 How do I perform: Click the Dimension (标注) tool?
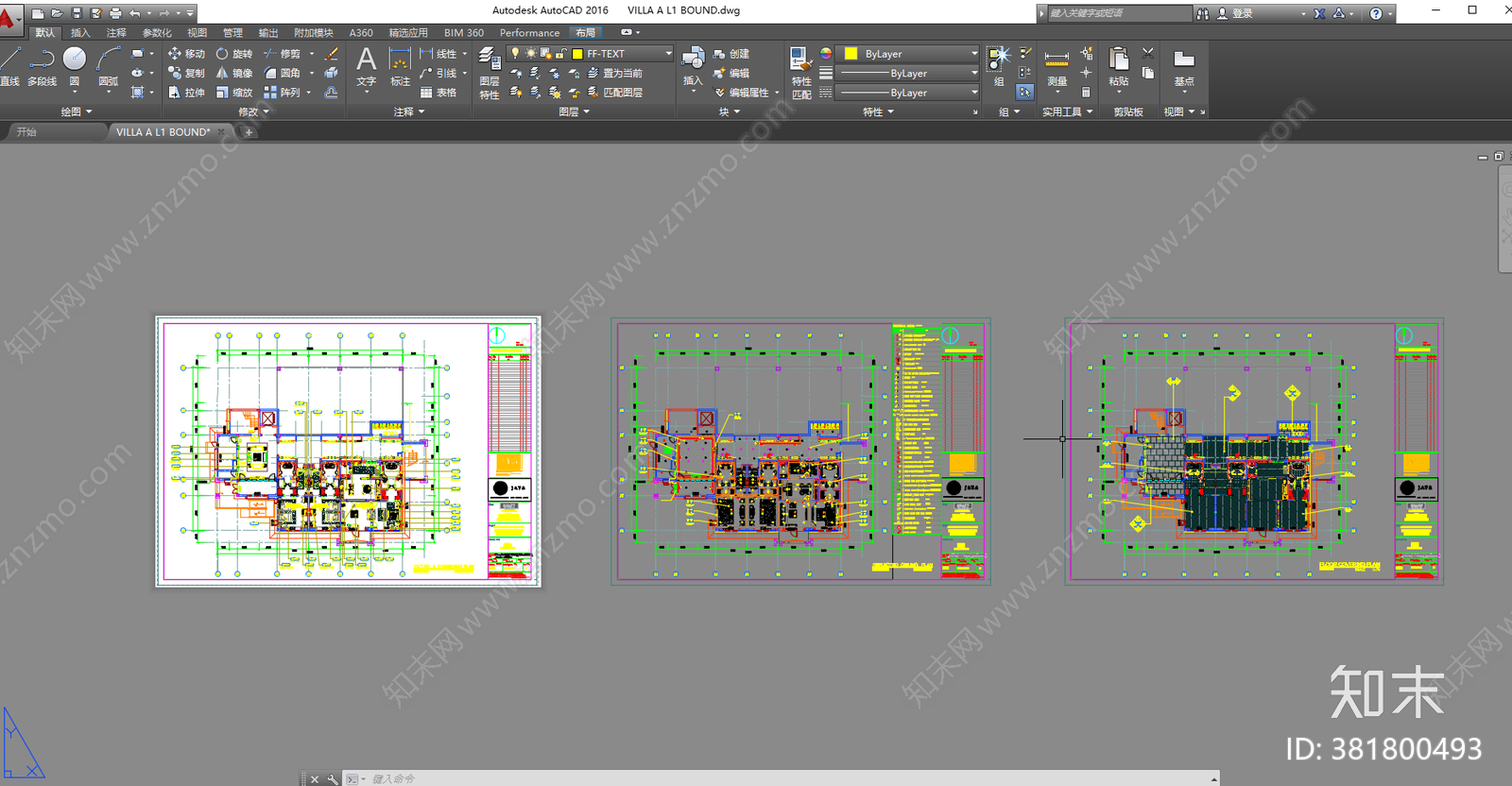pos(401,66)
